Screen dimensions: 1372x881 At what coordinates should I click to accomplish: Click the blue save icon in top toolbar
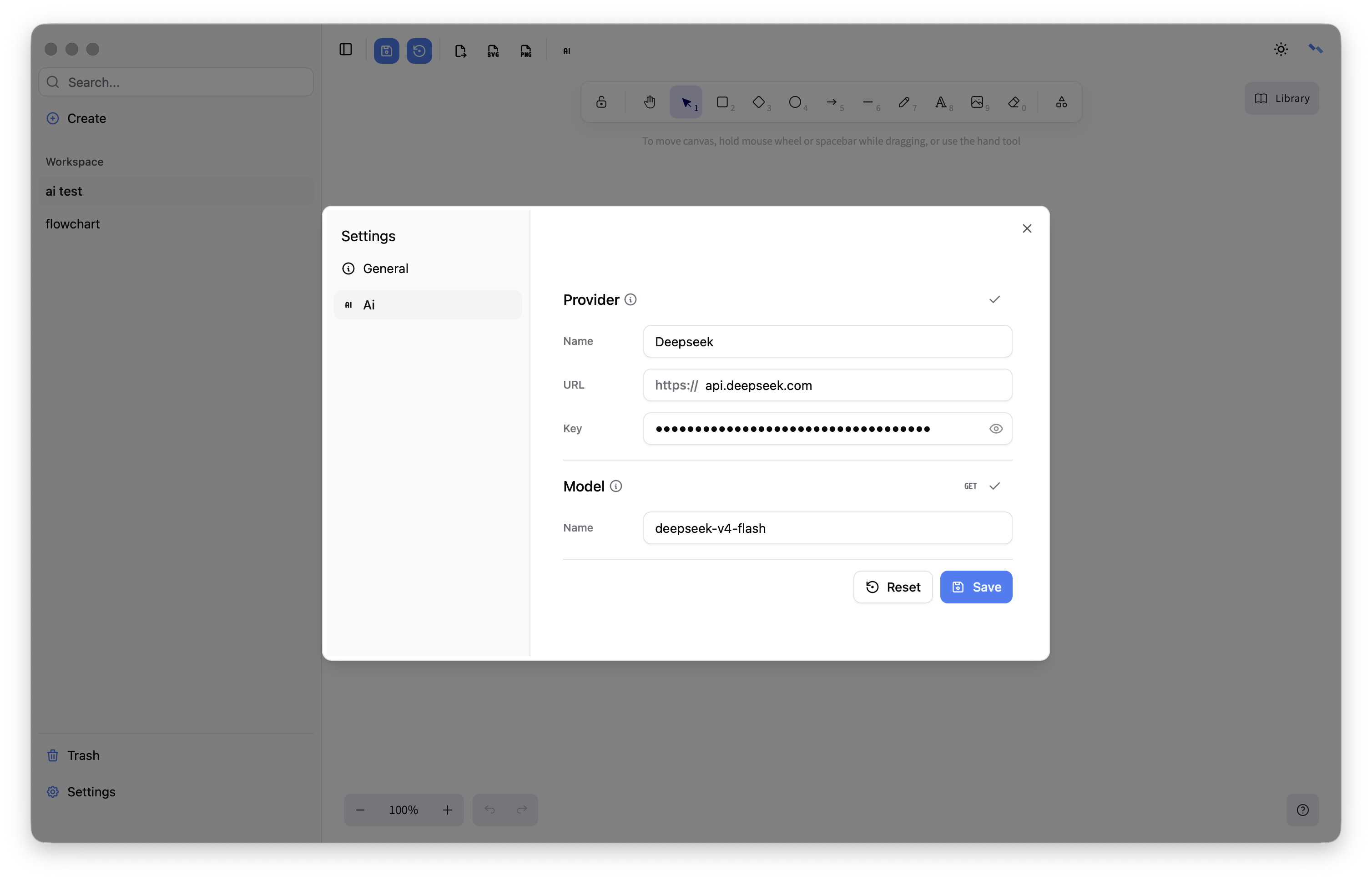(x=387, y=51)
